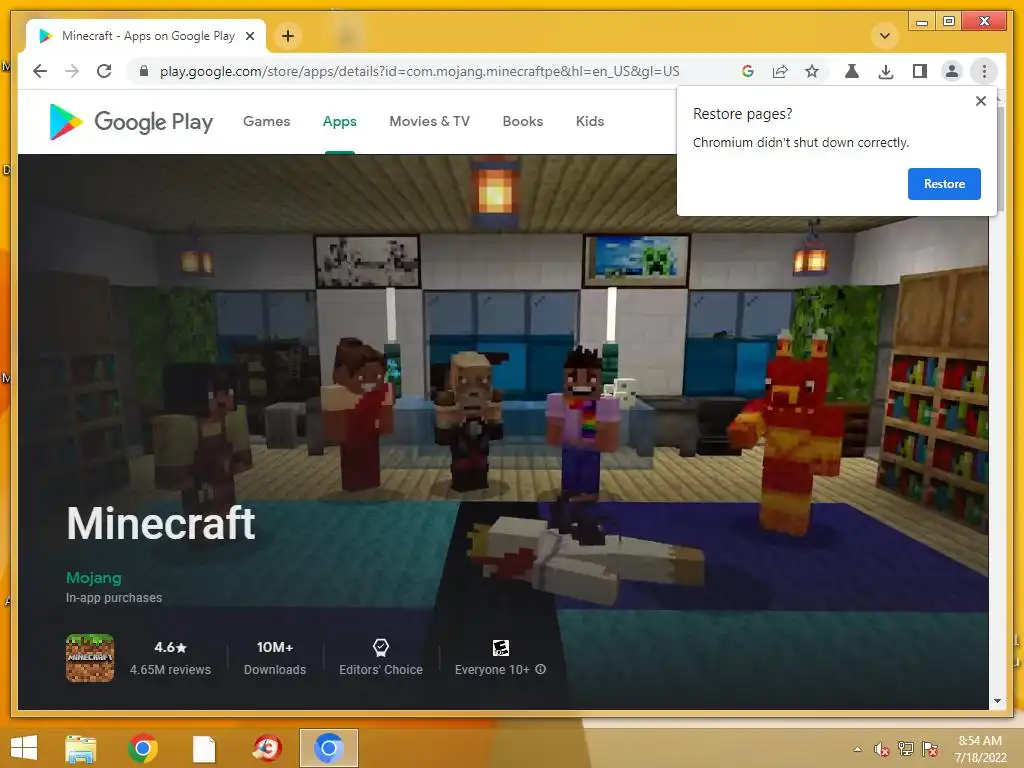The height and width of the screenshot is (768, 1024).
Task: Open the profile avatar menu
Action: tap(952, 71)
